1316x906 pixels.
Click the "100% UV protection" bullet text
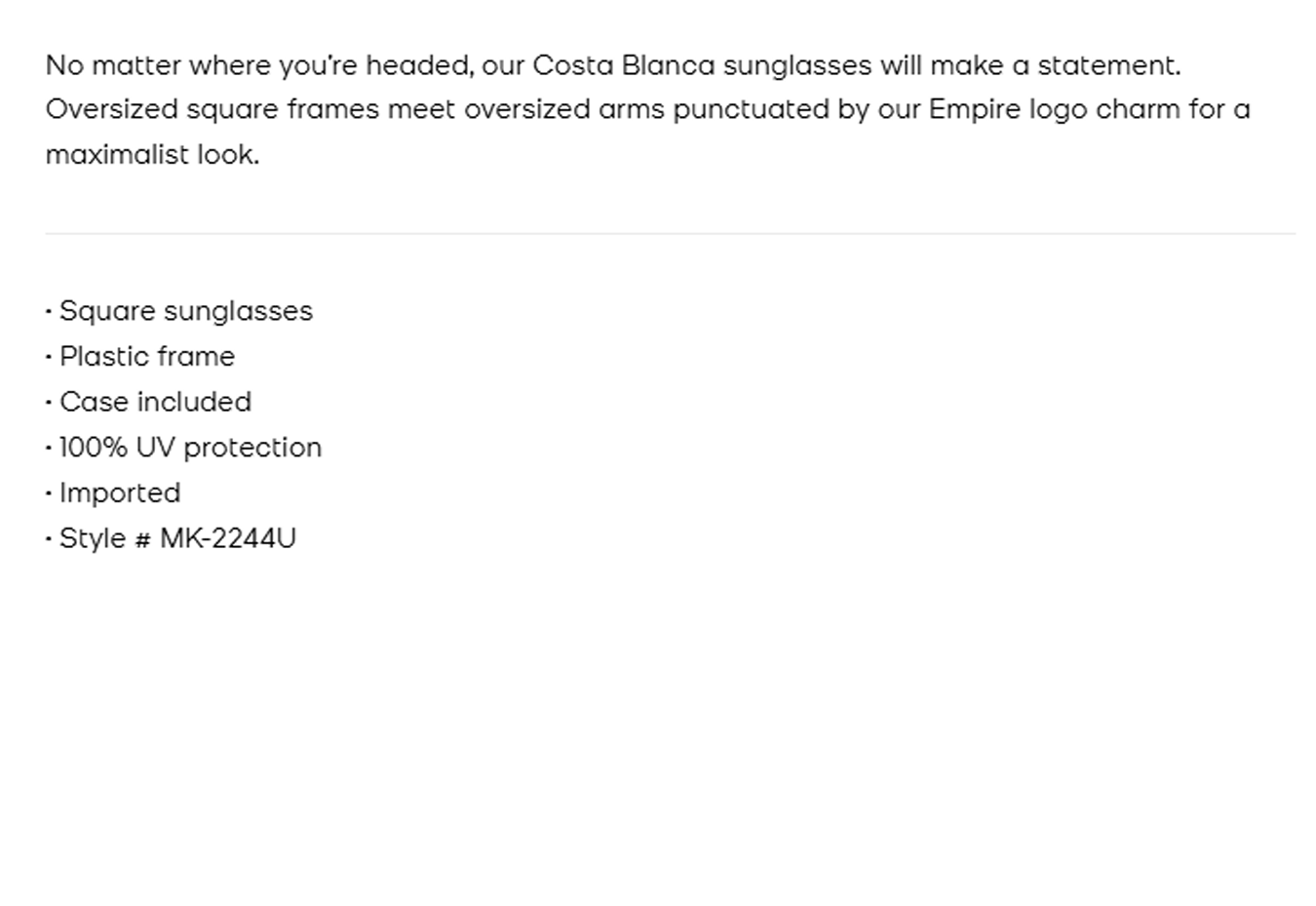tap(190, 448)
